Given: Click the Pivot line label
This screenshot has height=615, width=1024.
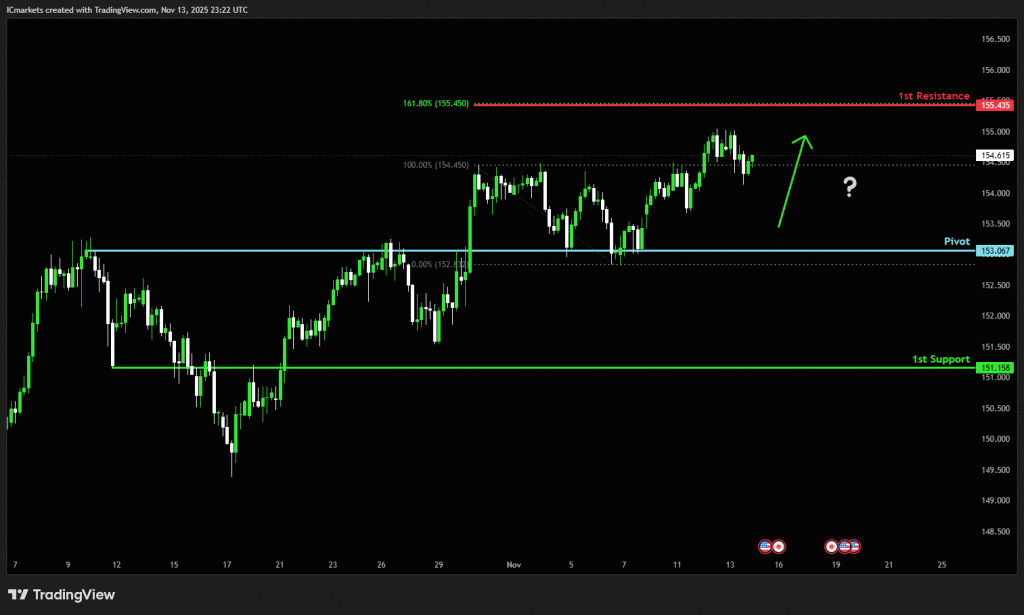Looking at the screenshot, I should click(956, 242).
